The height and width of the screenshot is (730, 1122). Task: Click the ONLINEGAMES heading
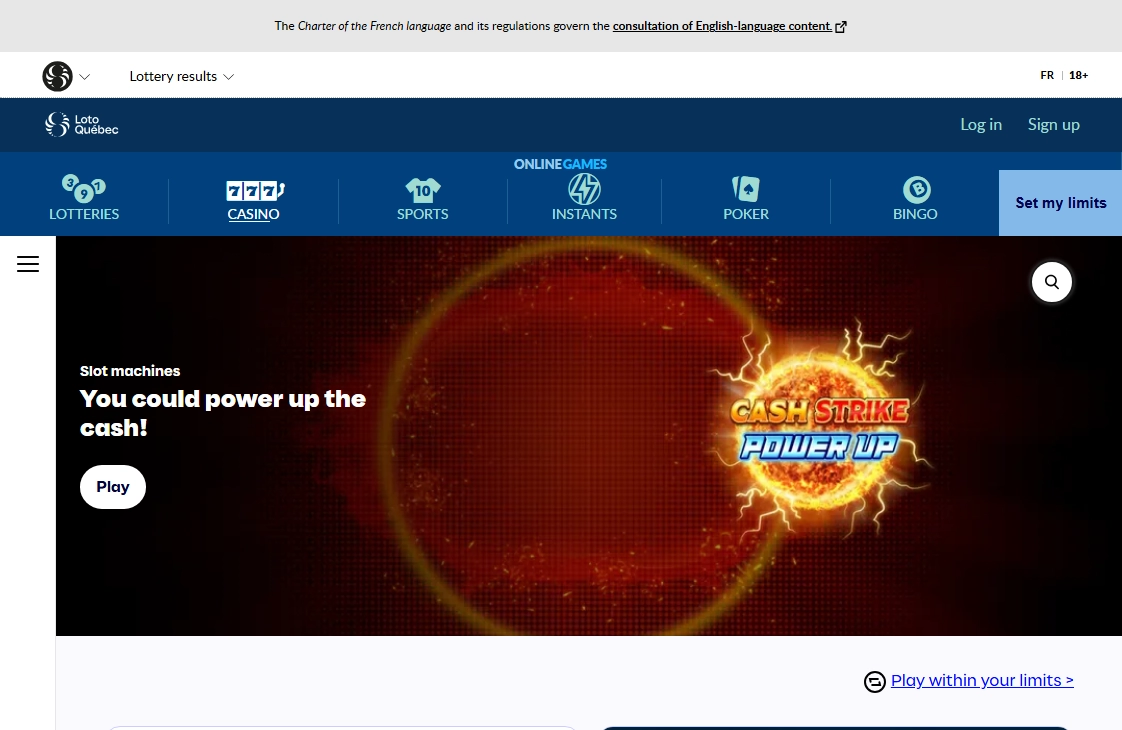(x=560, y=164)
